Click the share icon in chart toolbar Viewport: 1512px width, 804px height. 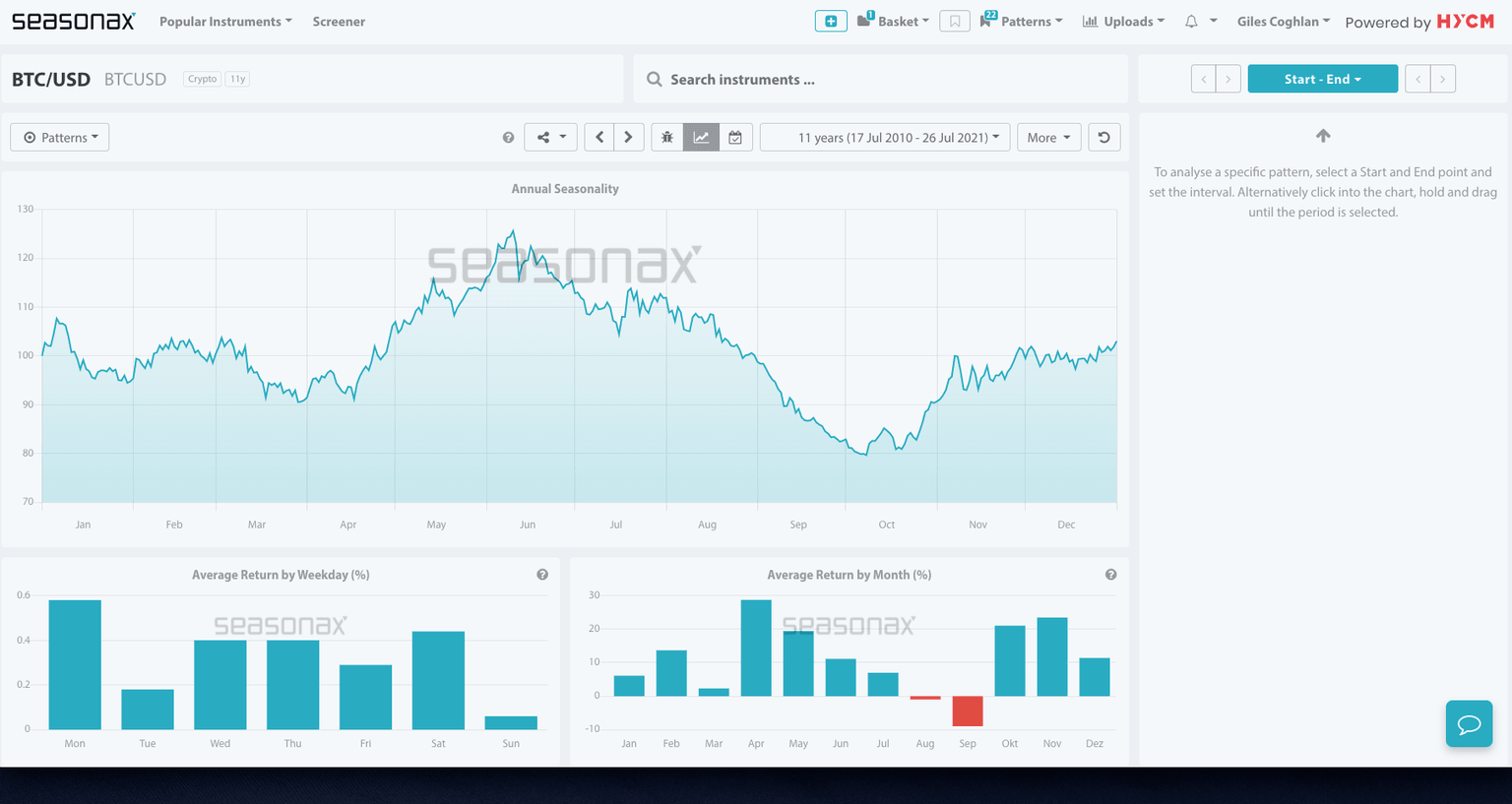pyautogui.click(x=550, y=138)
